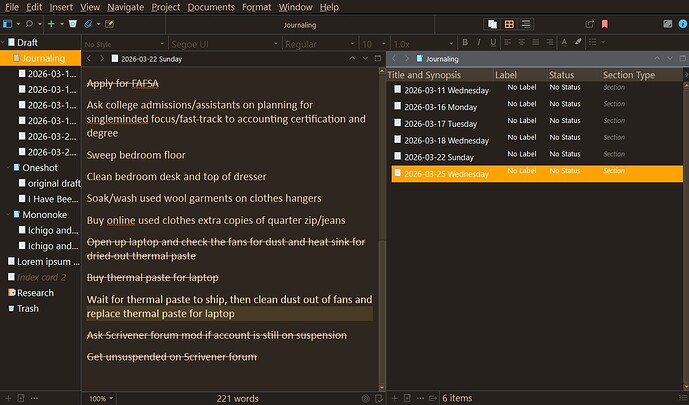Viewport: 689px width, 405px height.
Task: Select 'Lorem ipsum' document in binder
Action: (x=40, y=261)
